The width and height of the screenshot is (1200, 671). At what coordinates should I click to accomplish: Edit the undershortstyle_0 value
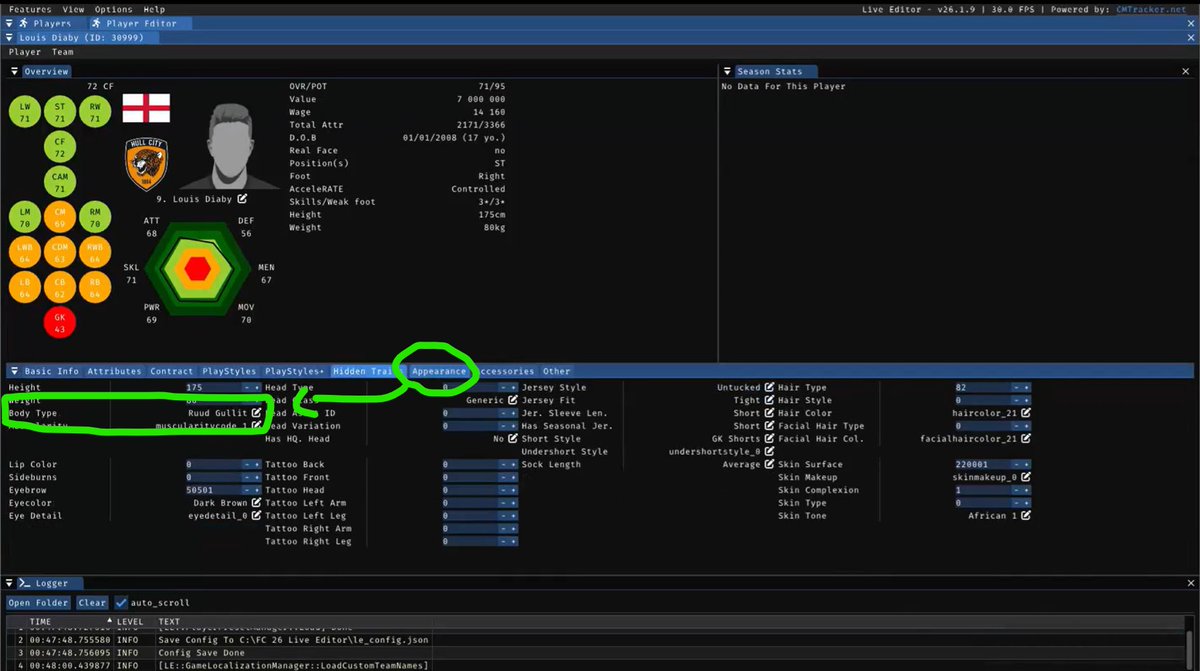point(769,452)
